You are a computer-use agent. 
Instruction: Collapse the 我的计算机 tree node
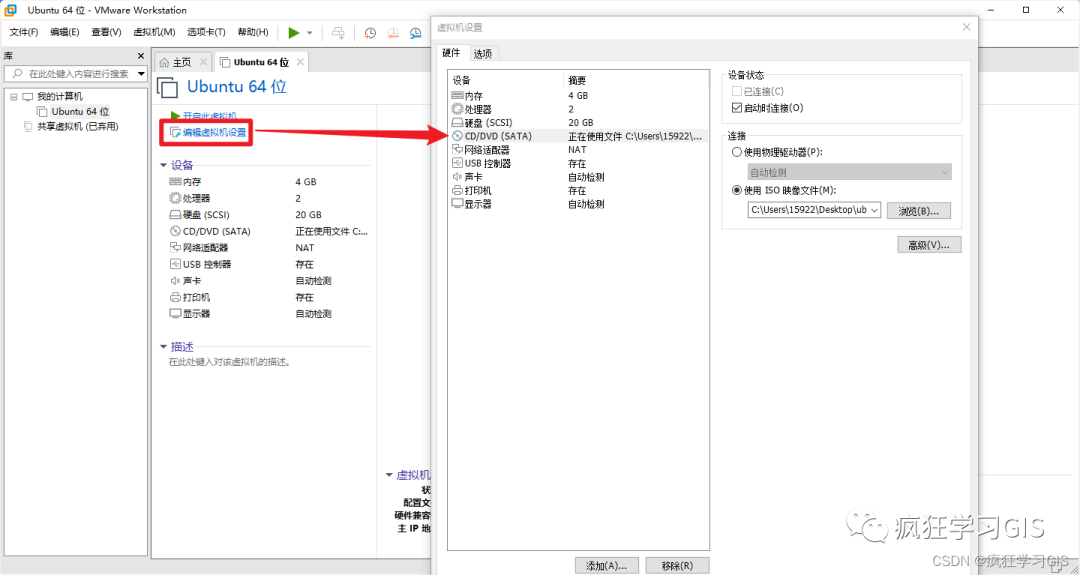pyautogui.click(x=13, y=96)
